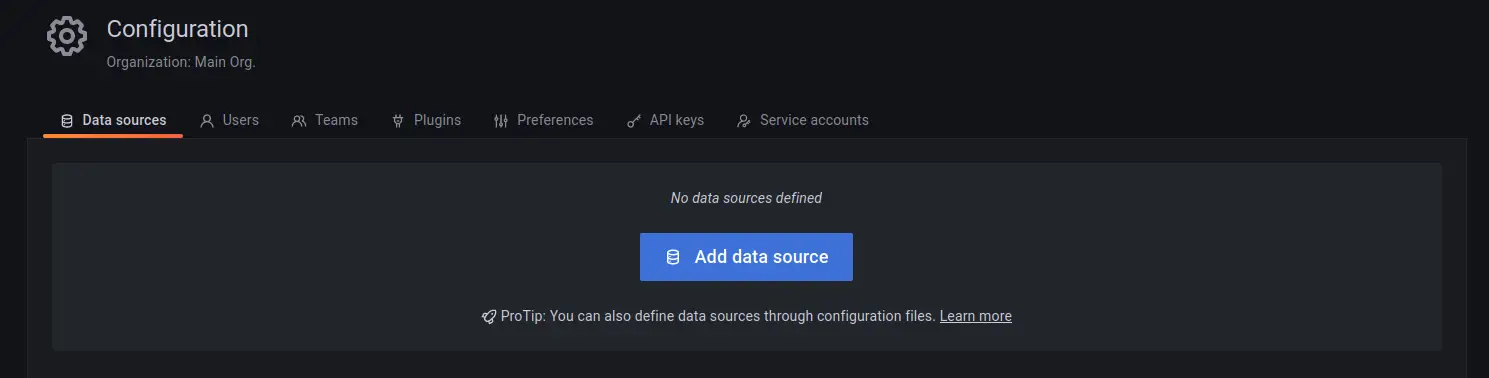Click the Add data source button

746,257
